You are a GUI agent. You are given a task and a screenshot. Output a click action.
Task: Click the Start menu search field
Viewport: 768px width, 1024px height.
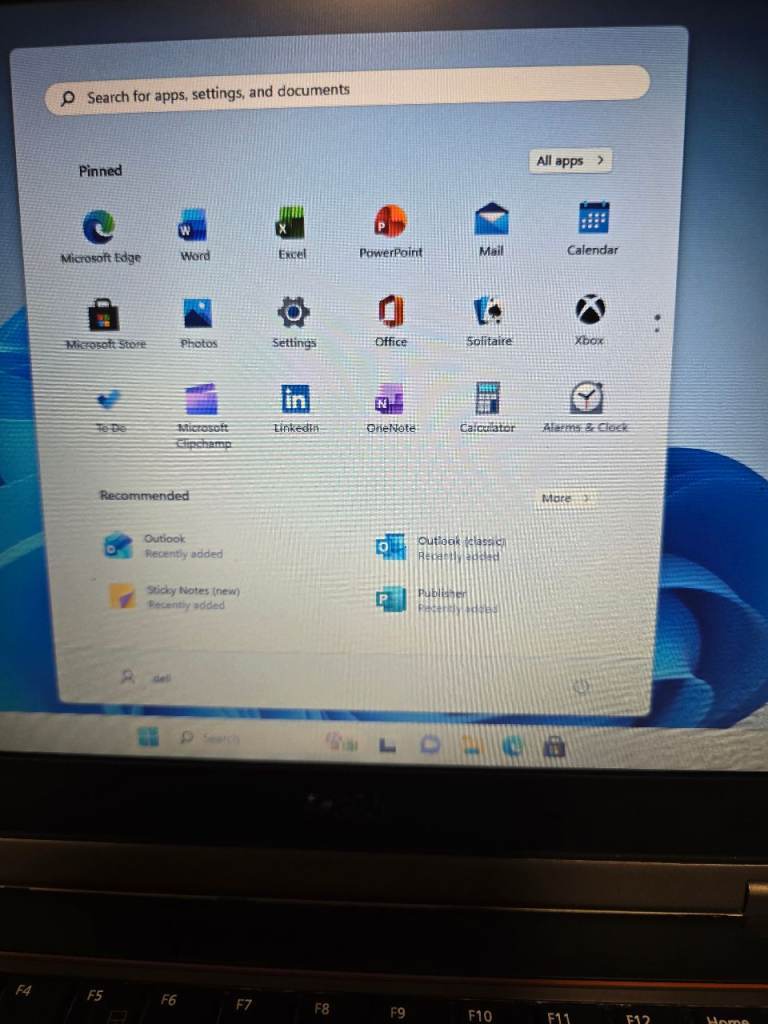347,91
